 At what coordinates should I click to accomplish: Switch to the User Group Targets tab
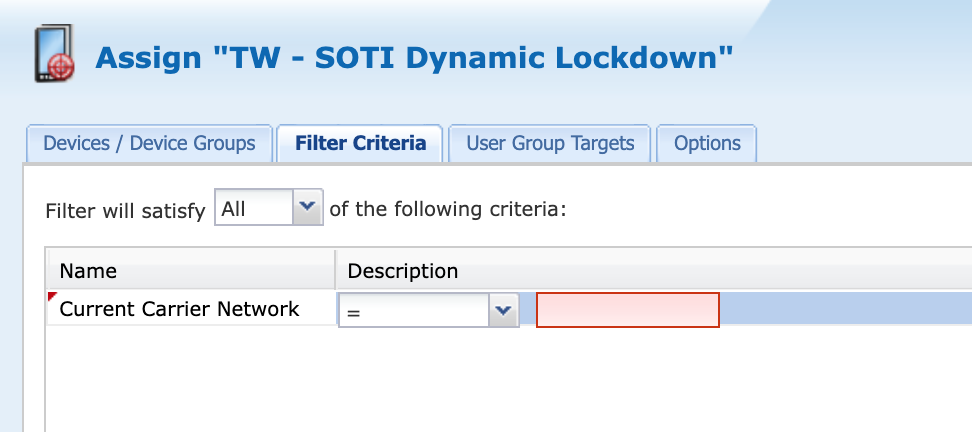coord(550,143)
